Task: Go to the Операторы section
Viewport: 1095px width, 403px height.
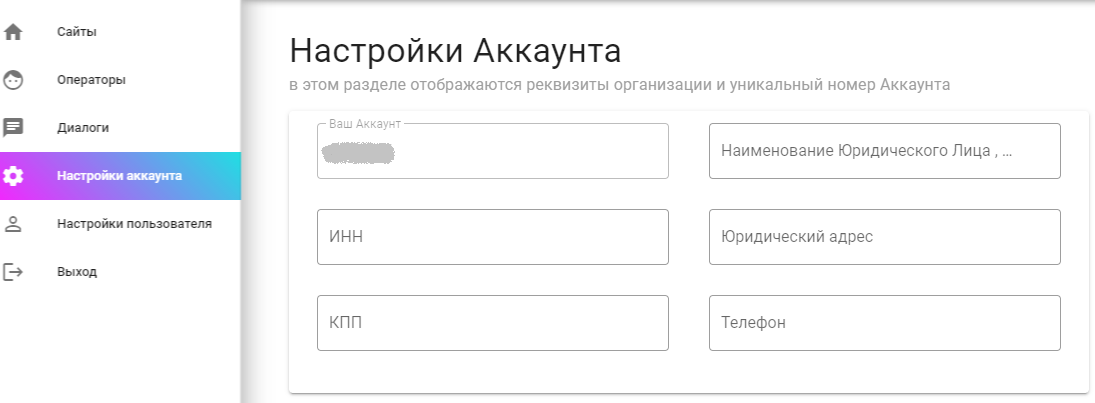Action: (x=91, y=80)
